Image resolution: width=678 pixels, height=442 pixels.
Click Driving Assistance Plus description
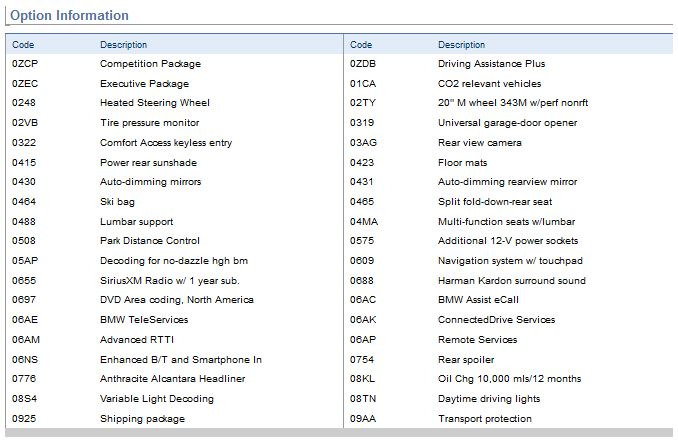click(492, 64)
